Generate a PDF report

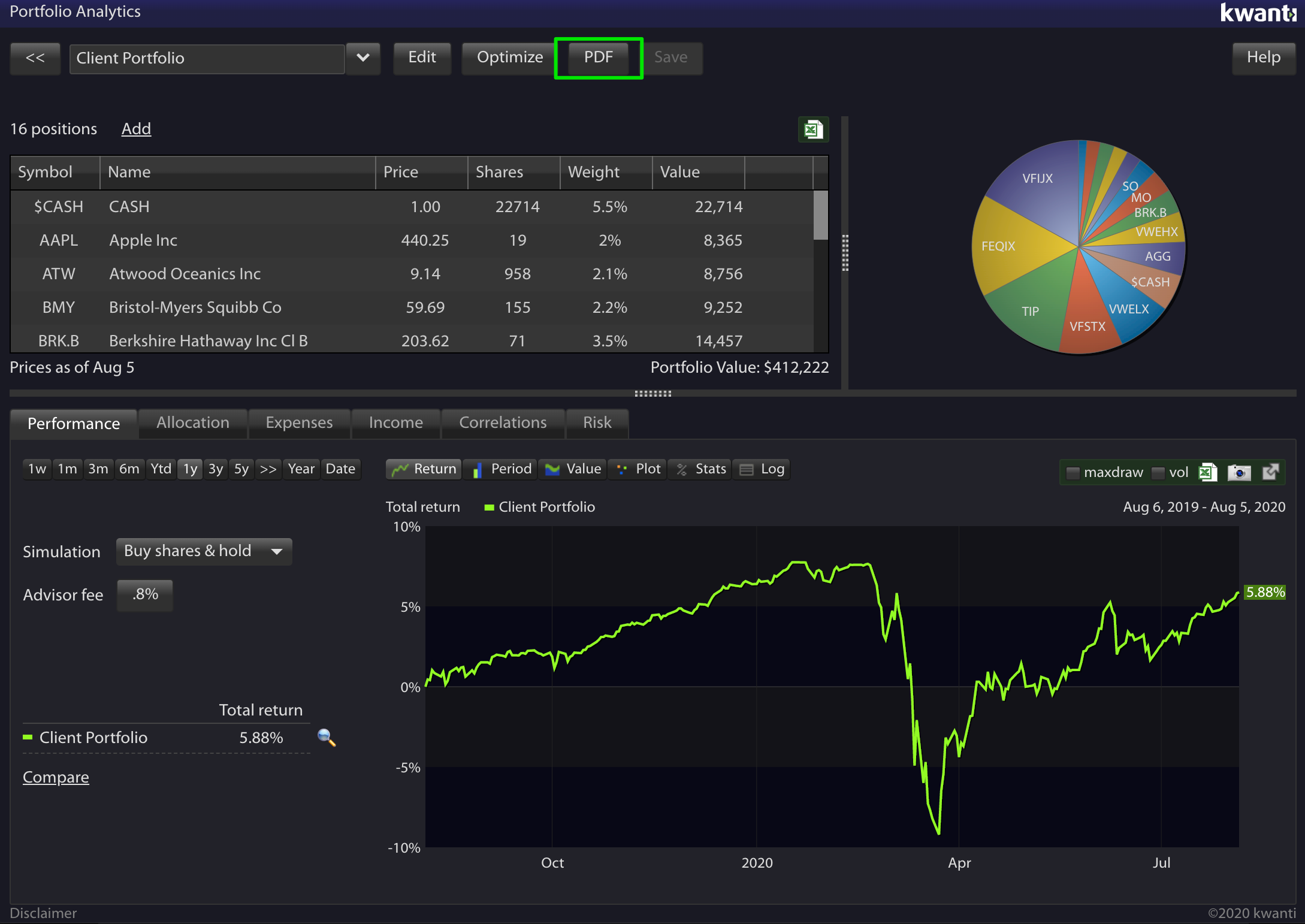(x=598, y=58)
